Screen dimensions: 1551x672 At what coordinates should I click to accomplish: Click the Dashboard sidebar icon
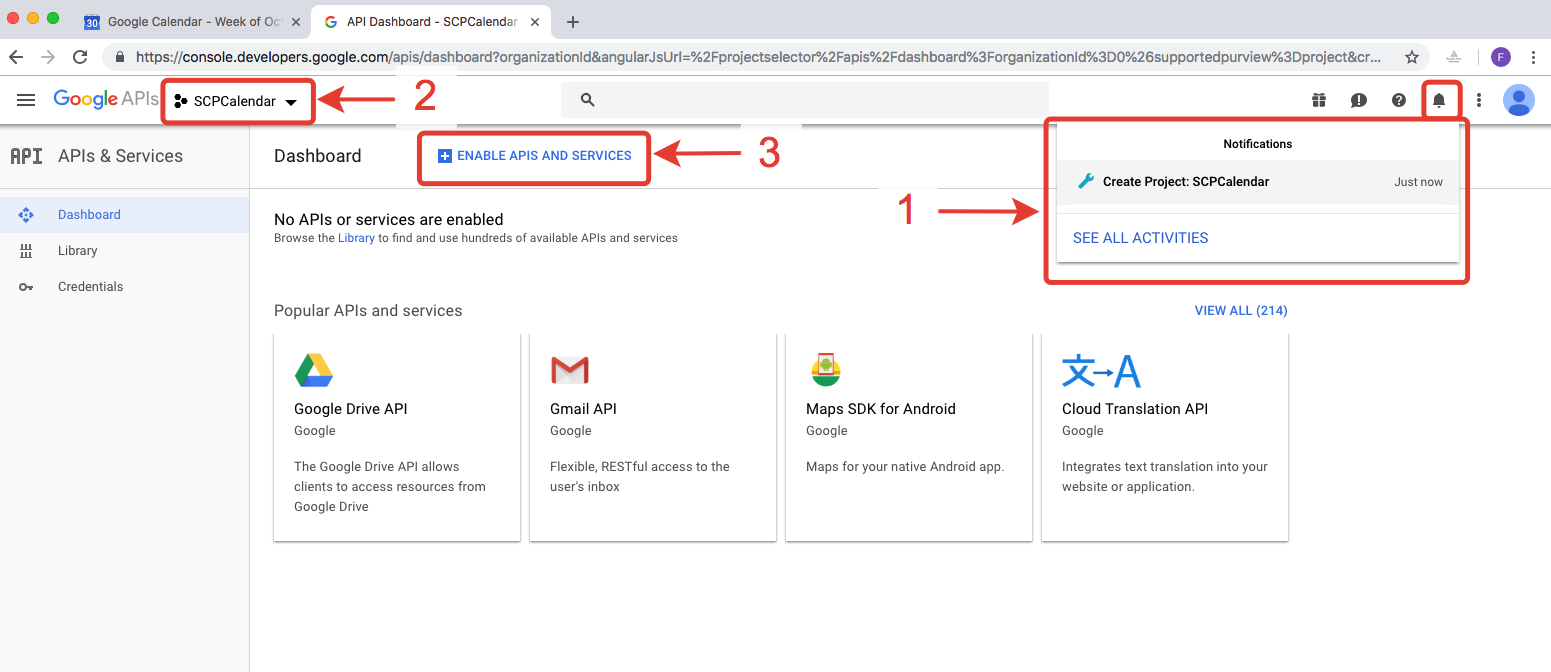pyautogui.click(x=26, y=215)
